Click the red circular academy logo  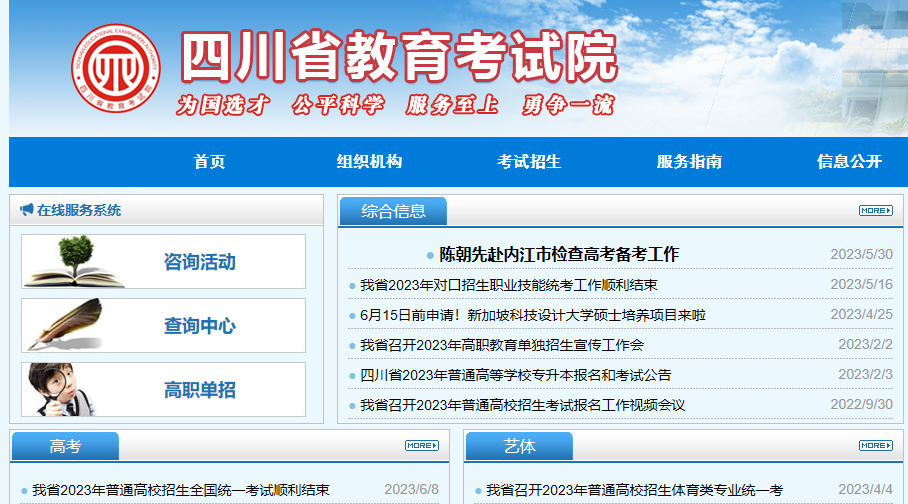point(118,69)
